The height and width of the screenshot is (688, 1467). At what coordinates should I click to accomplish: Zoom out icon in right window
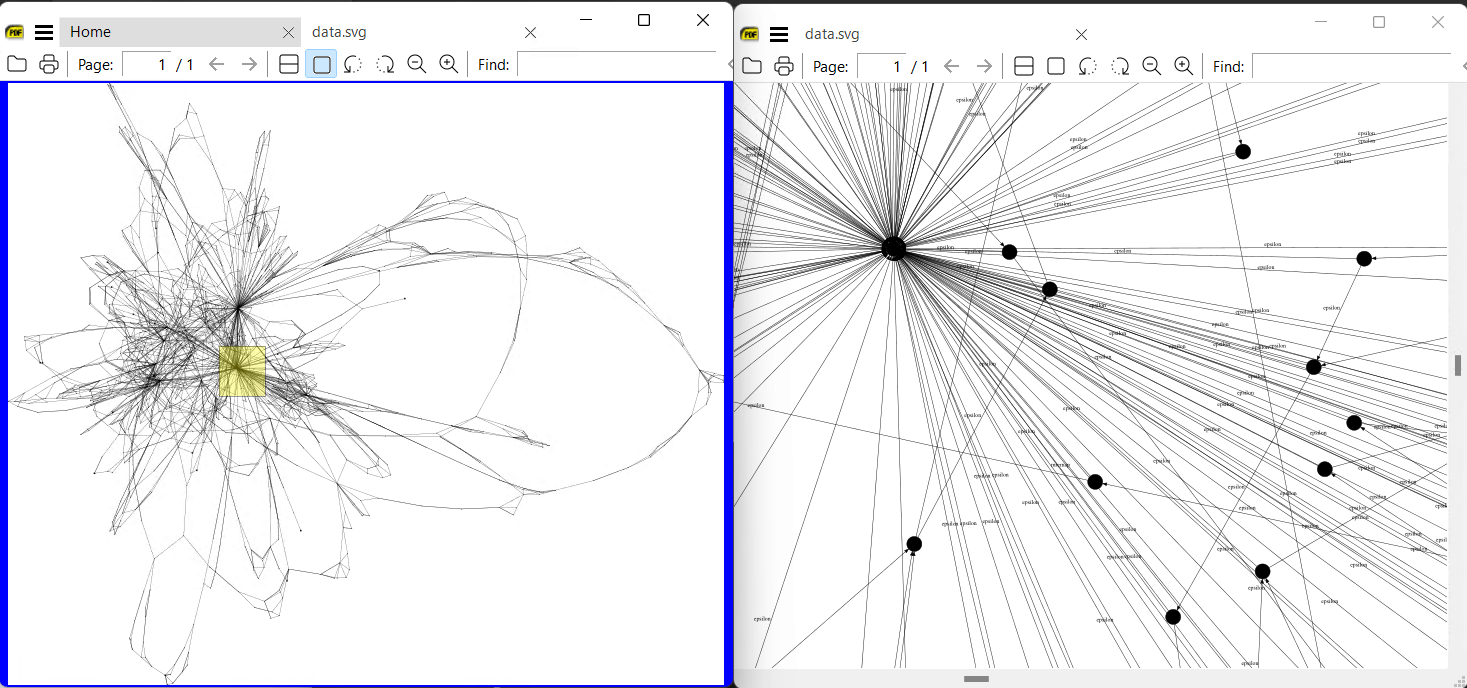point(1152,66)
